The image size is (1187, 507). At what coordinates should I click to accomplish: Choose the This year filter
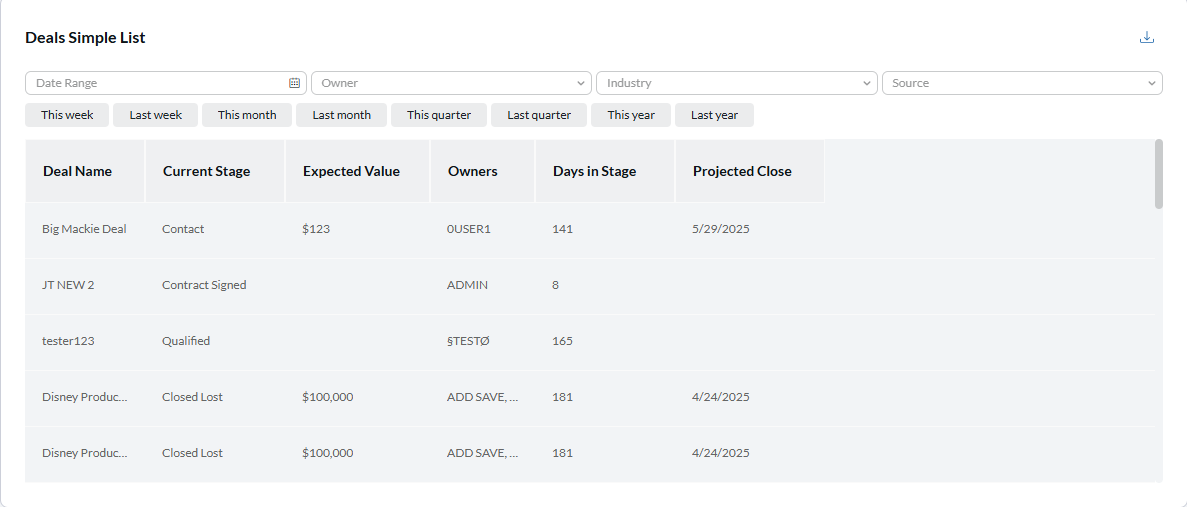click(631, 115)
